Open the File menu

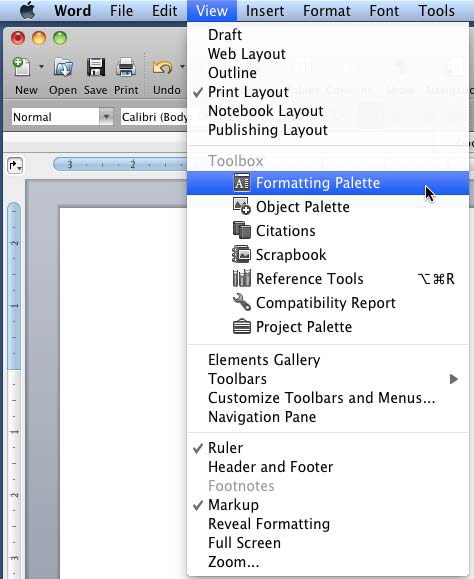[121, 10]
